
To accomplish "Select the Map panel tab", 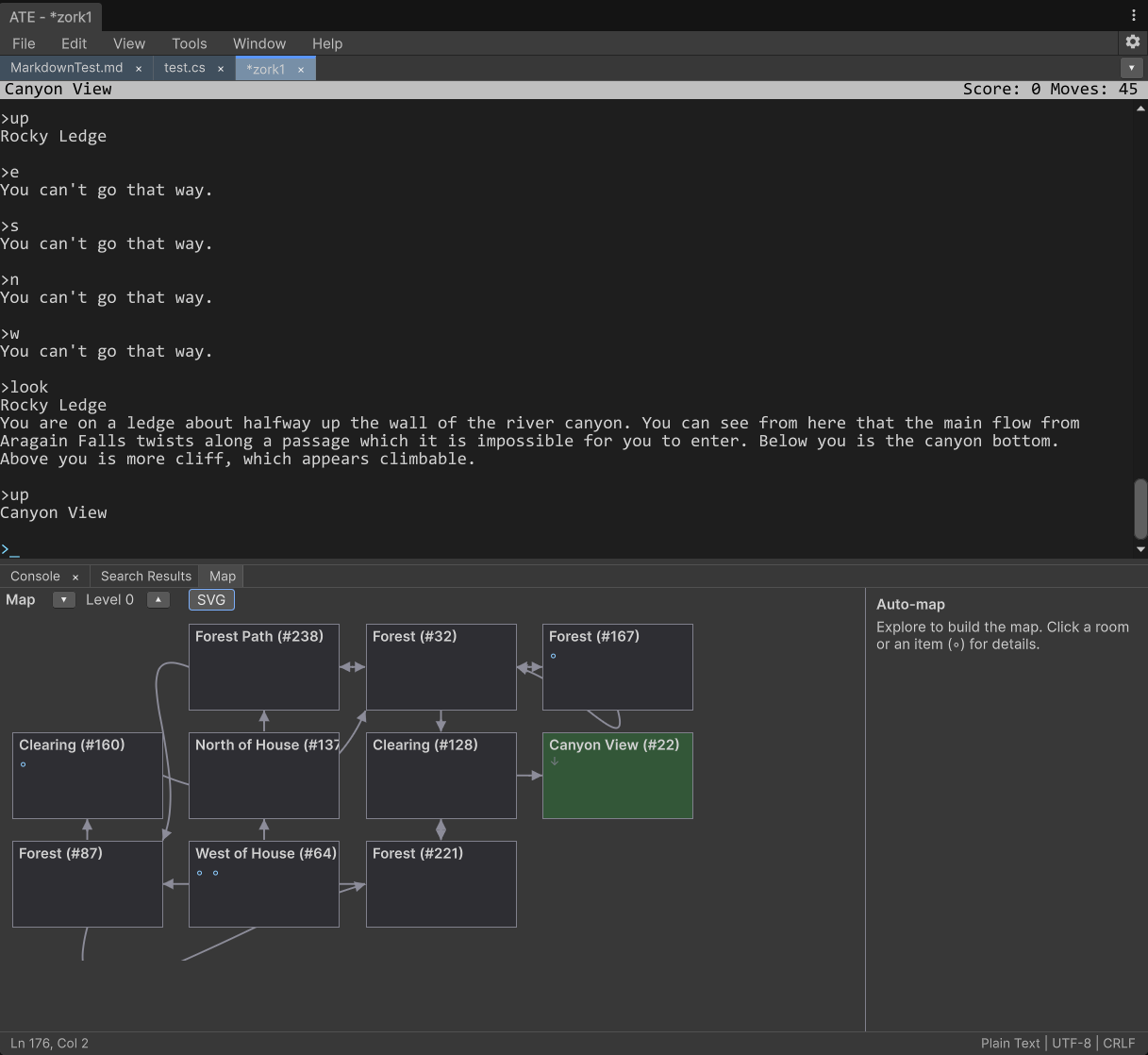I will (223, 577).
